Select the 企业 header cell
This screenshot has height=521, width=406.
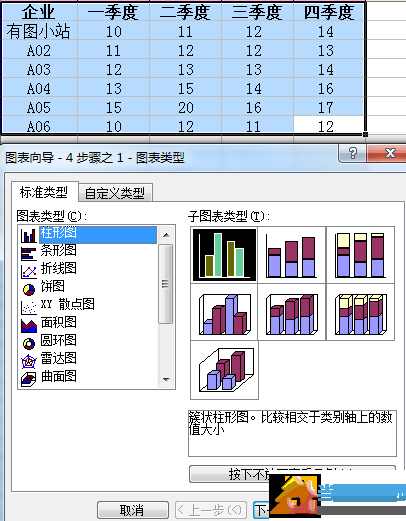39,12
